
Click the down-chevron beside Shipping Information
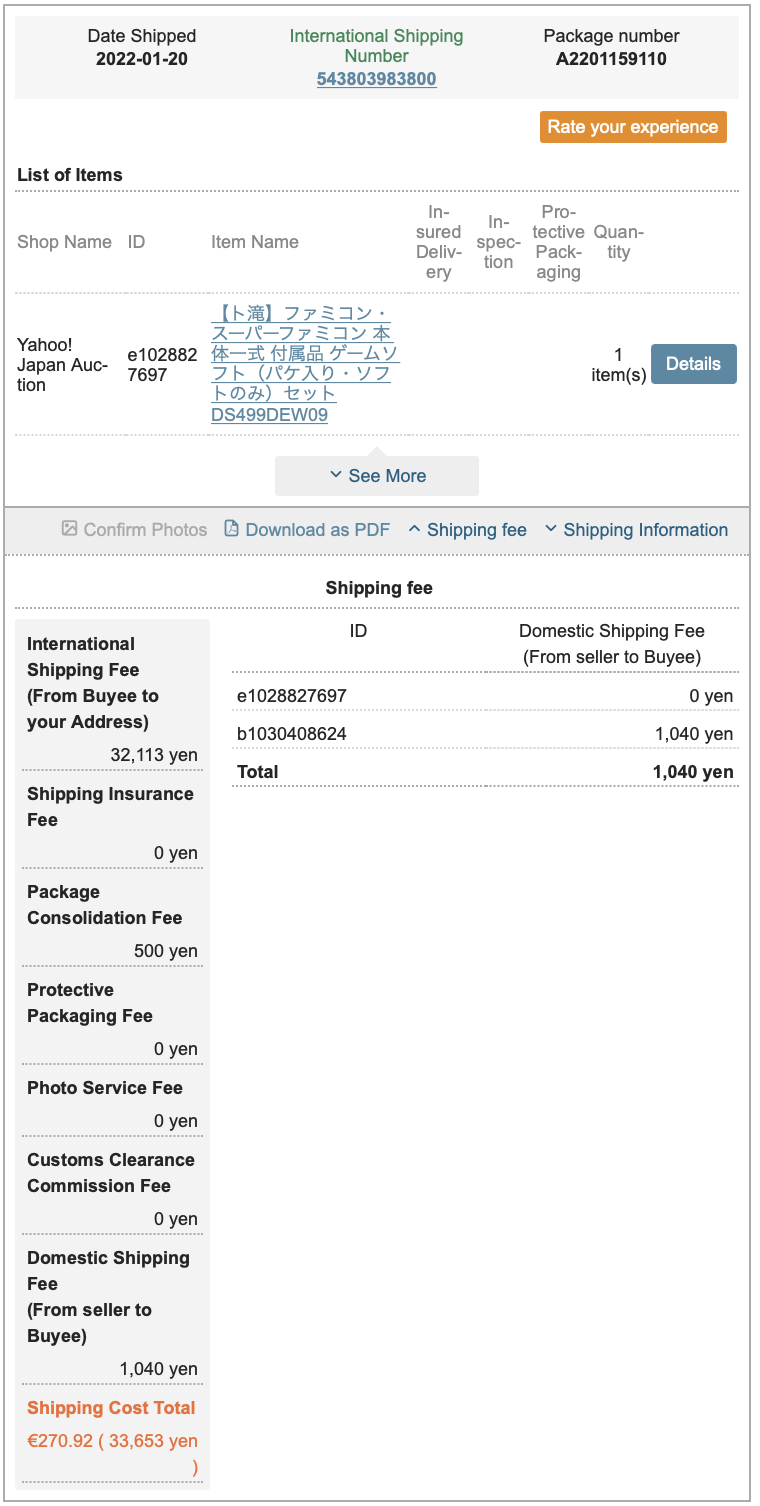(551, 529)
